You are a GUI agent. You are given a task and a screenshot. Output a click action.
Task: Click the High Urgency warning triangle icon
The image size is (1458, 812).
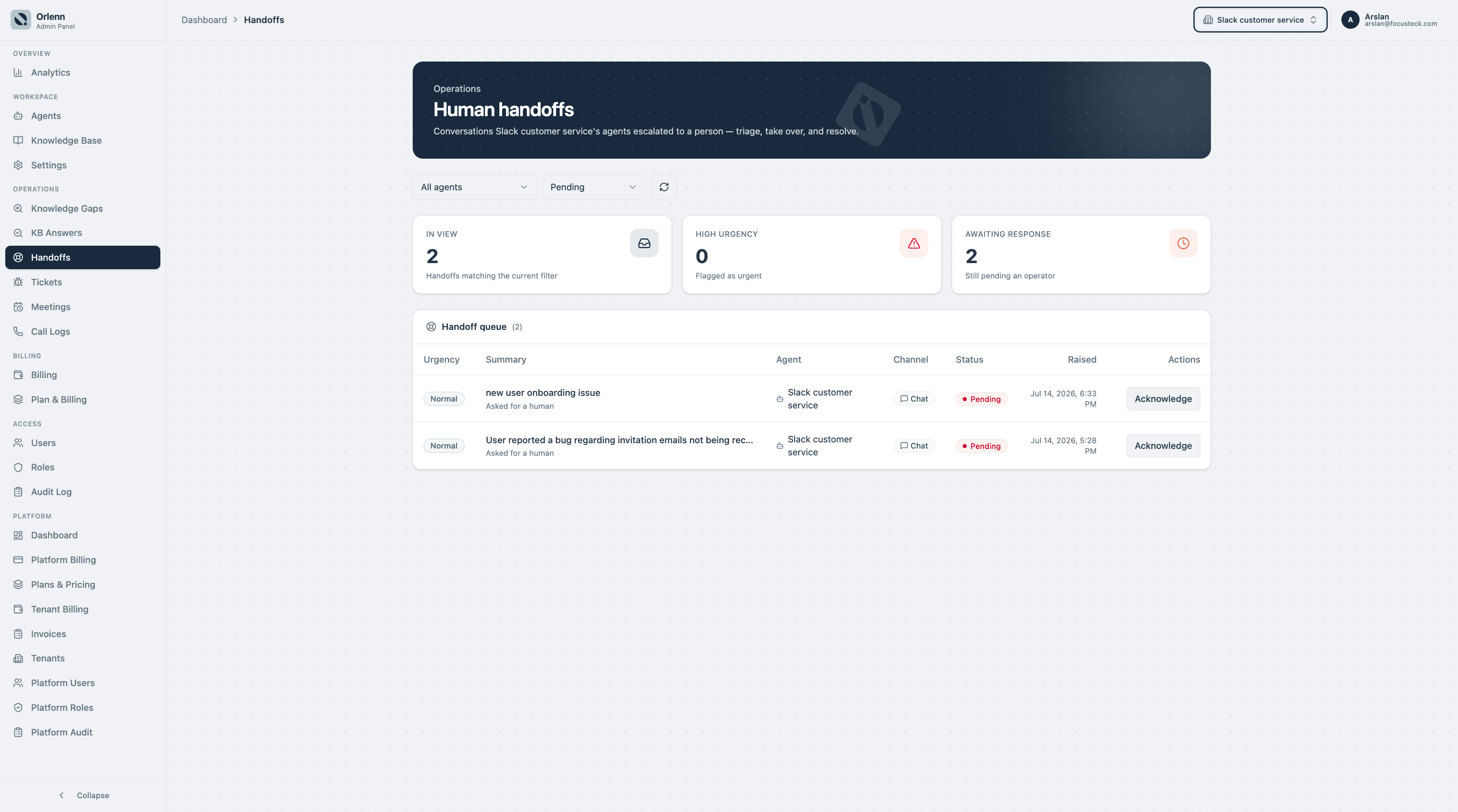(914, 243)
